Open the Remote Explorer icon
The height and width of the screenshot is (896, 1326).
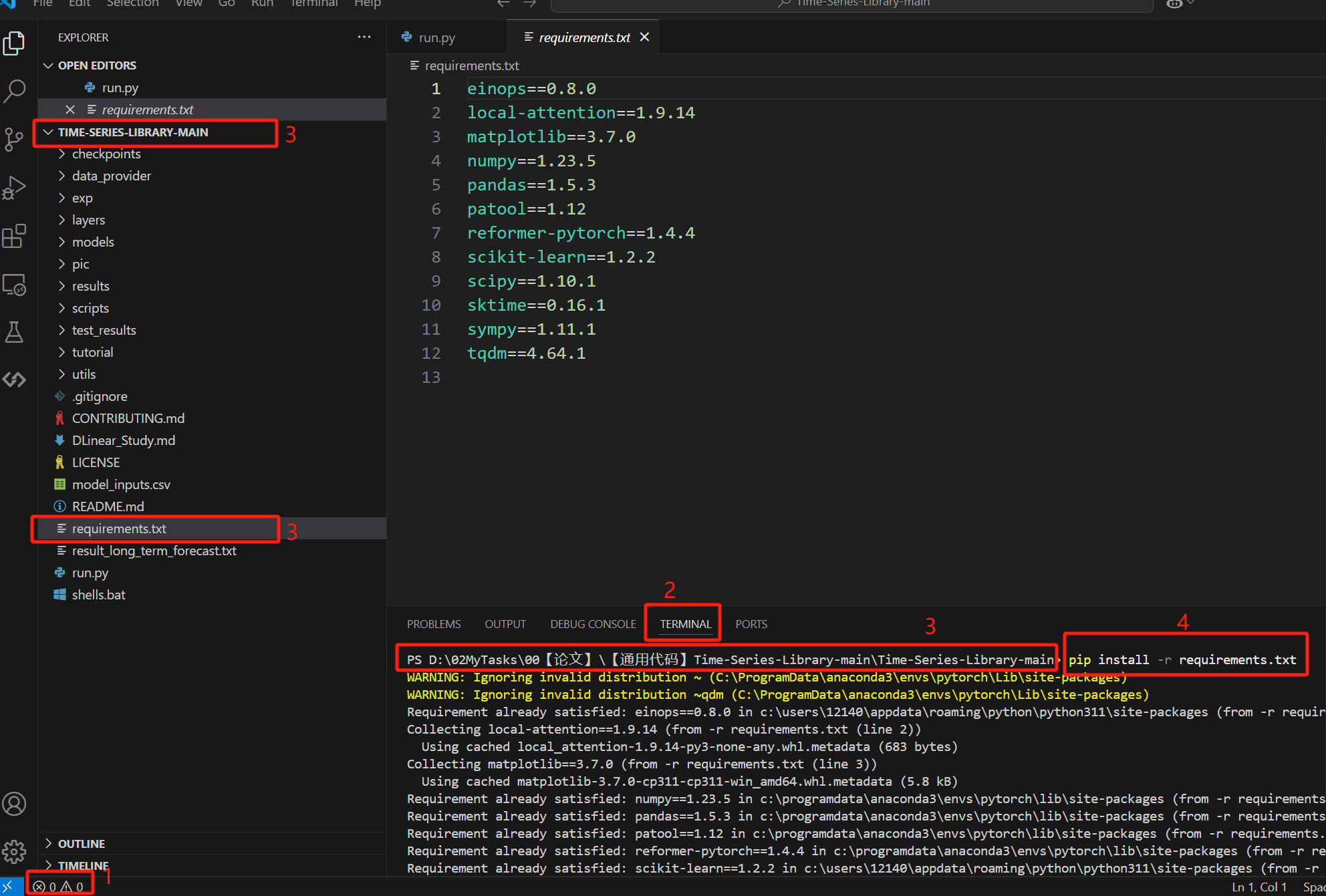coord(15,285)
